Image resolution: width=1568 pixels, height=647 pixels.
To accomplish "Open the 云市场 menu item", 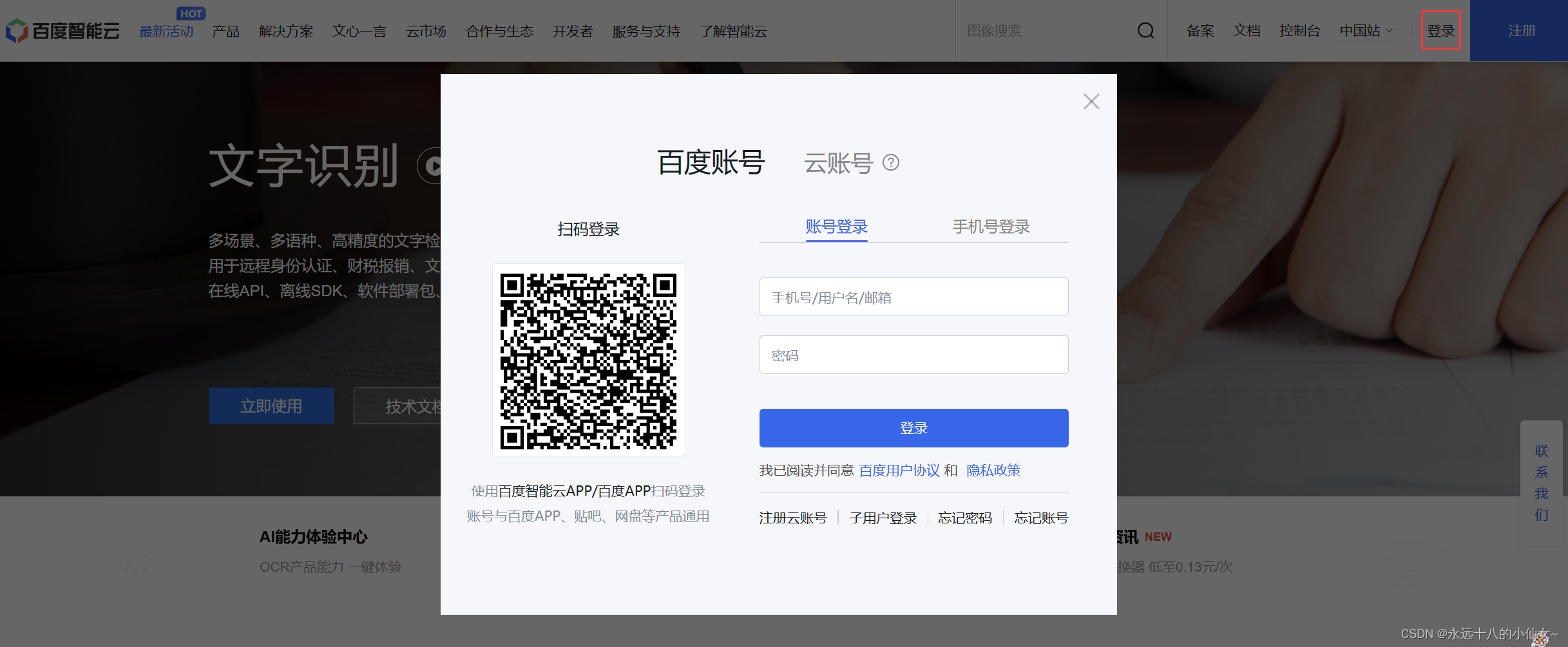I will [426, 31].
